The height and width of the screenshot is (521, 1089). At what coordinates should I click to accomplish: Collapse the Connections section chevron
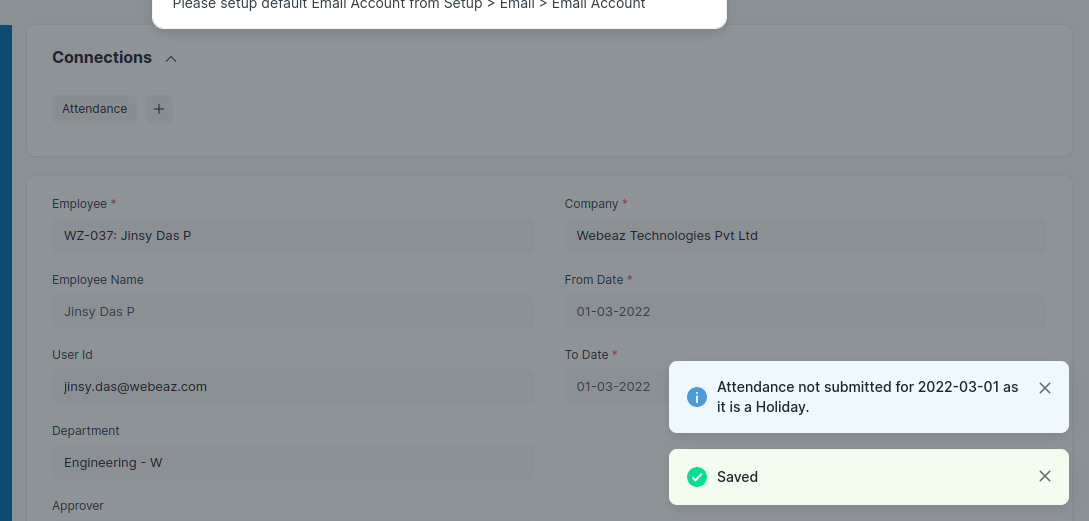[171, 59]
